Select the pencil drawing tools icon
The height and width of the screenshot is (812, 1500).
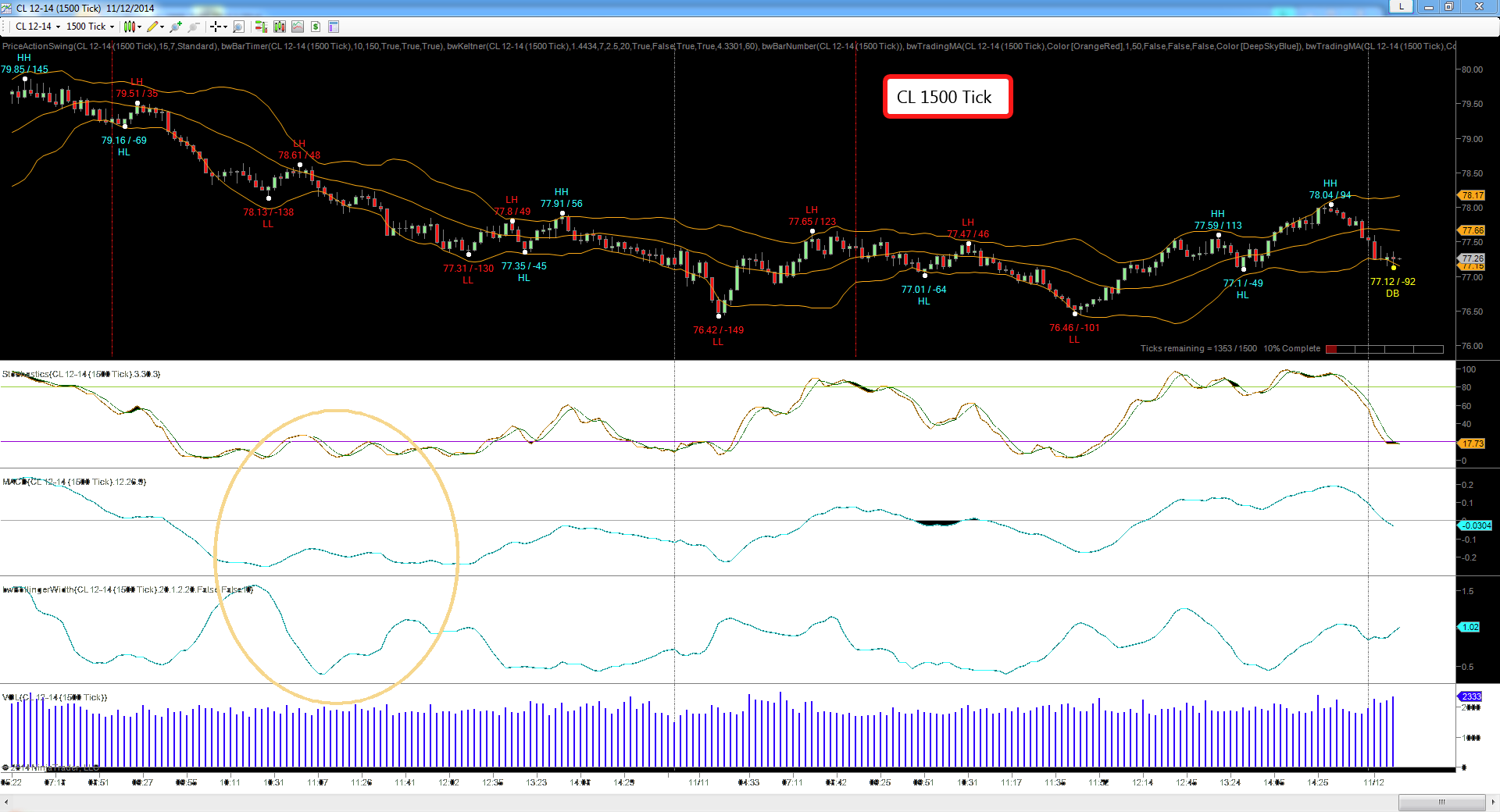pos(152,27)
